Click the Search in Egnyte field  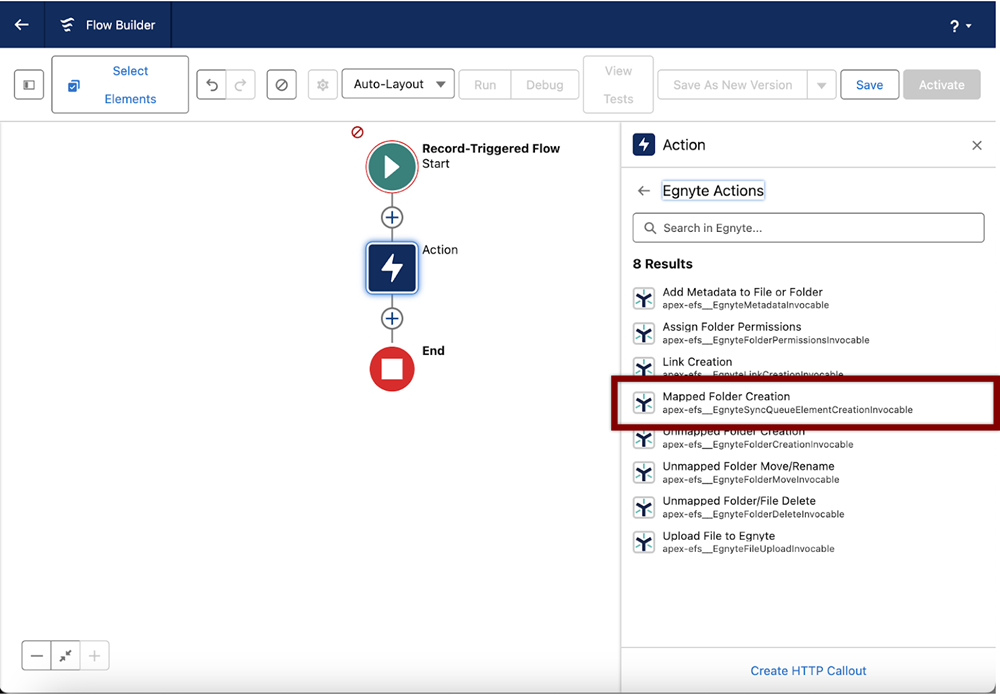pyautogui.click(x=808, y=228)
